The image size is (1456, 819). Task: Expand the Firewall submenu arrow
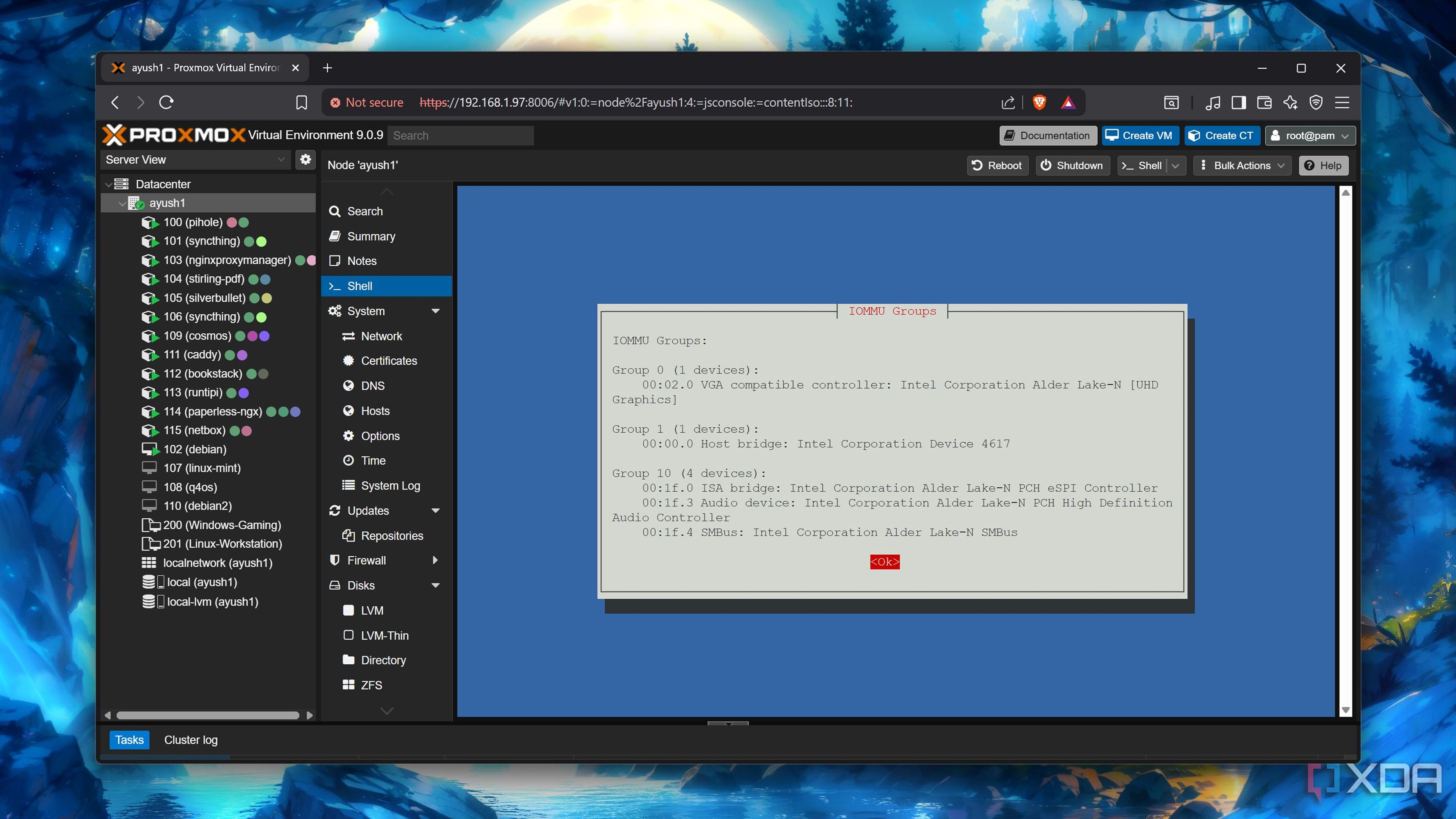(435, 560)
